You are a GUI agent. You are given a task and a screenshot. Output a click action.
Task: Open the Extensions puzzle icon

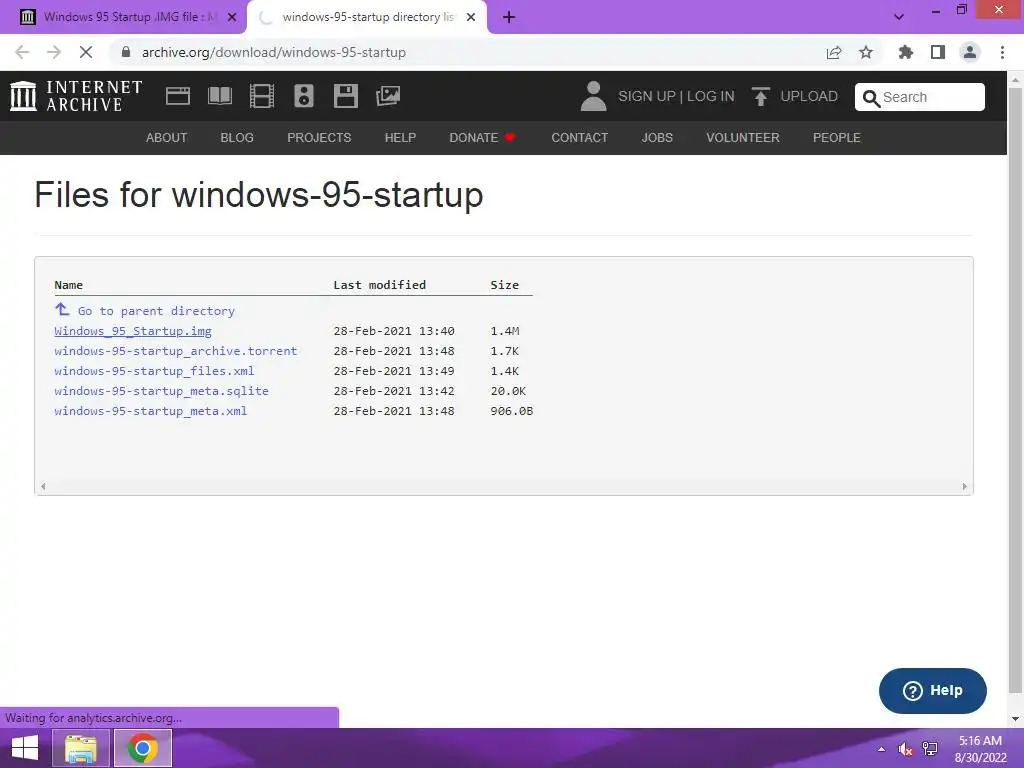point(906,52)
